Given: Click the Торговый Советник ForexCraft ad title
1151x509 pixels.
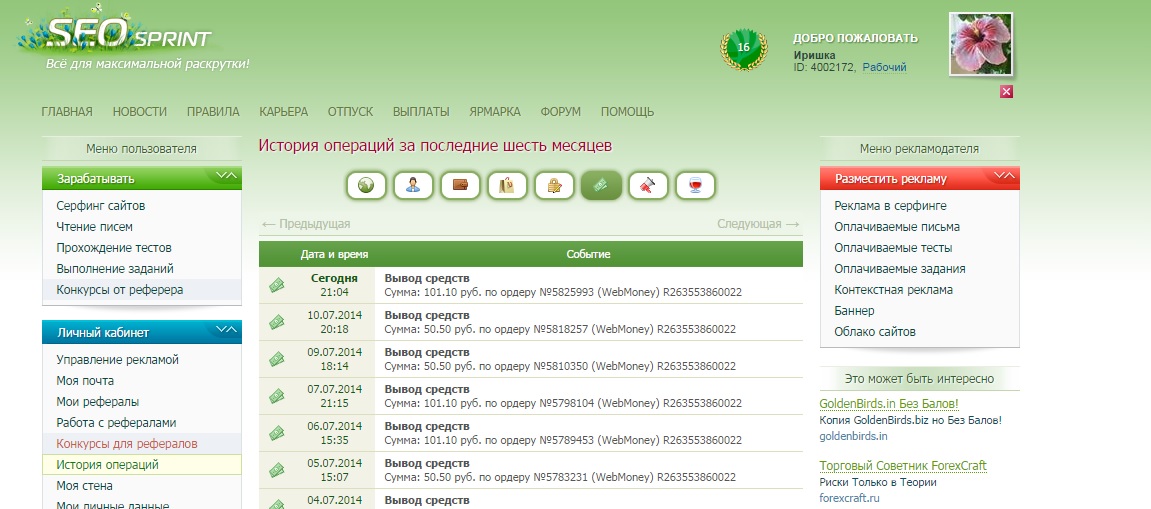Looking at the screenshot, I should tap(903, 466).
